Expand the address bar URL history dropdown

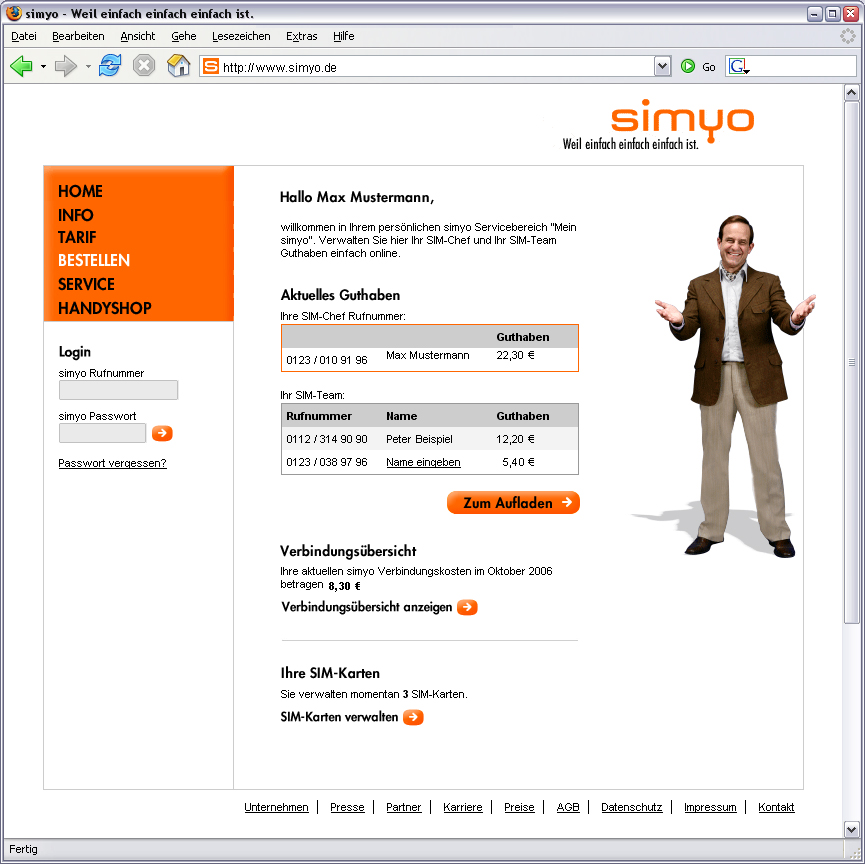663,66
